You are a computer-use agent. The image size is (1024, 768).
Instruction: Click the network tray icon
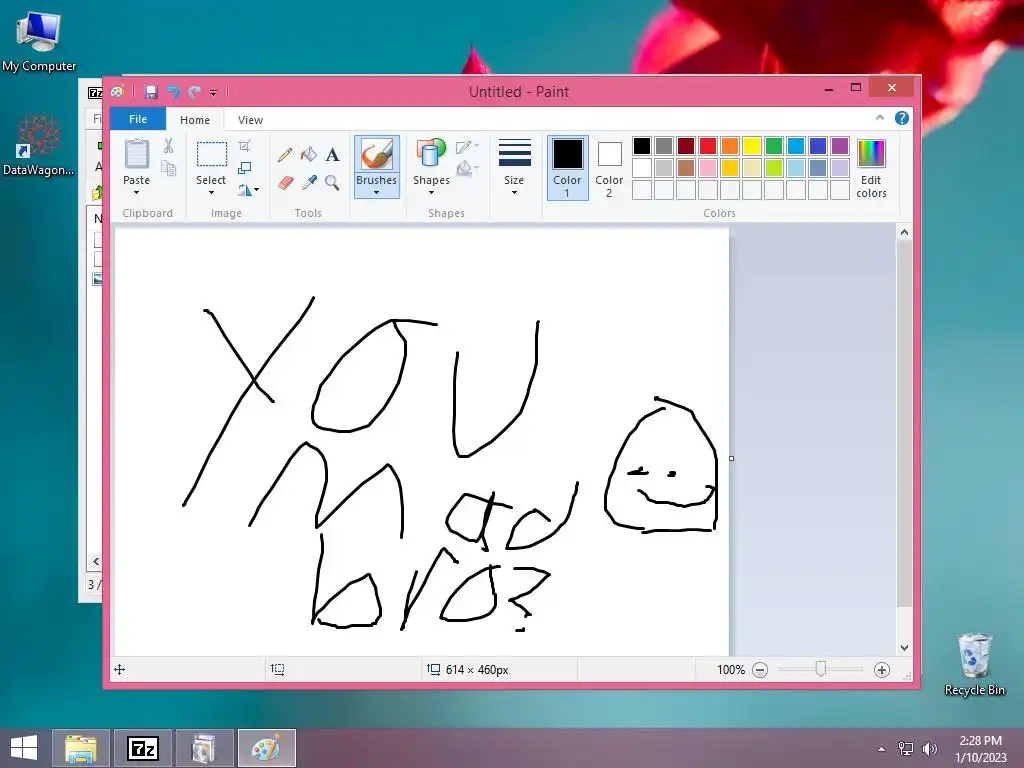[x=906, y=749]
